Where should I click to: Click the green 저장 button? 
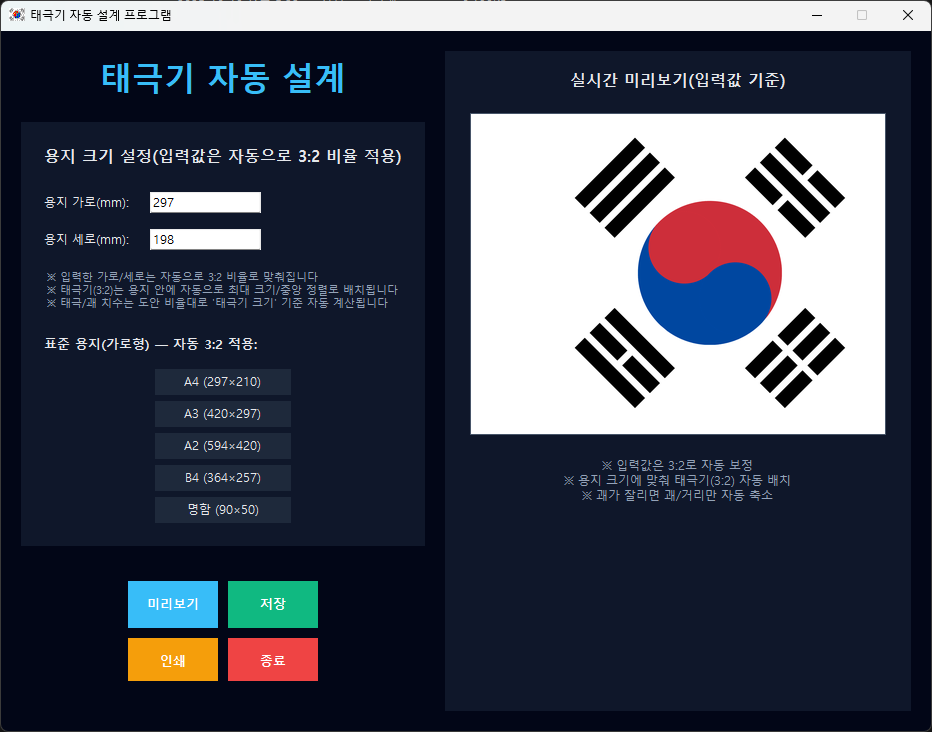(273, 604)
